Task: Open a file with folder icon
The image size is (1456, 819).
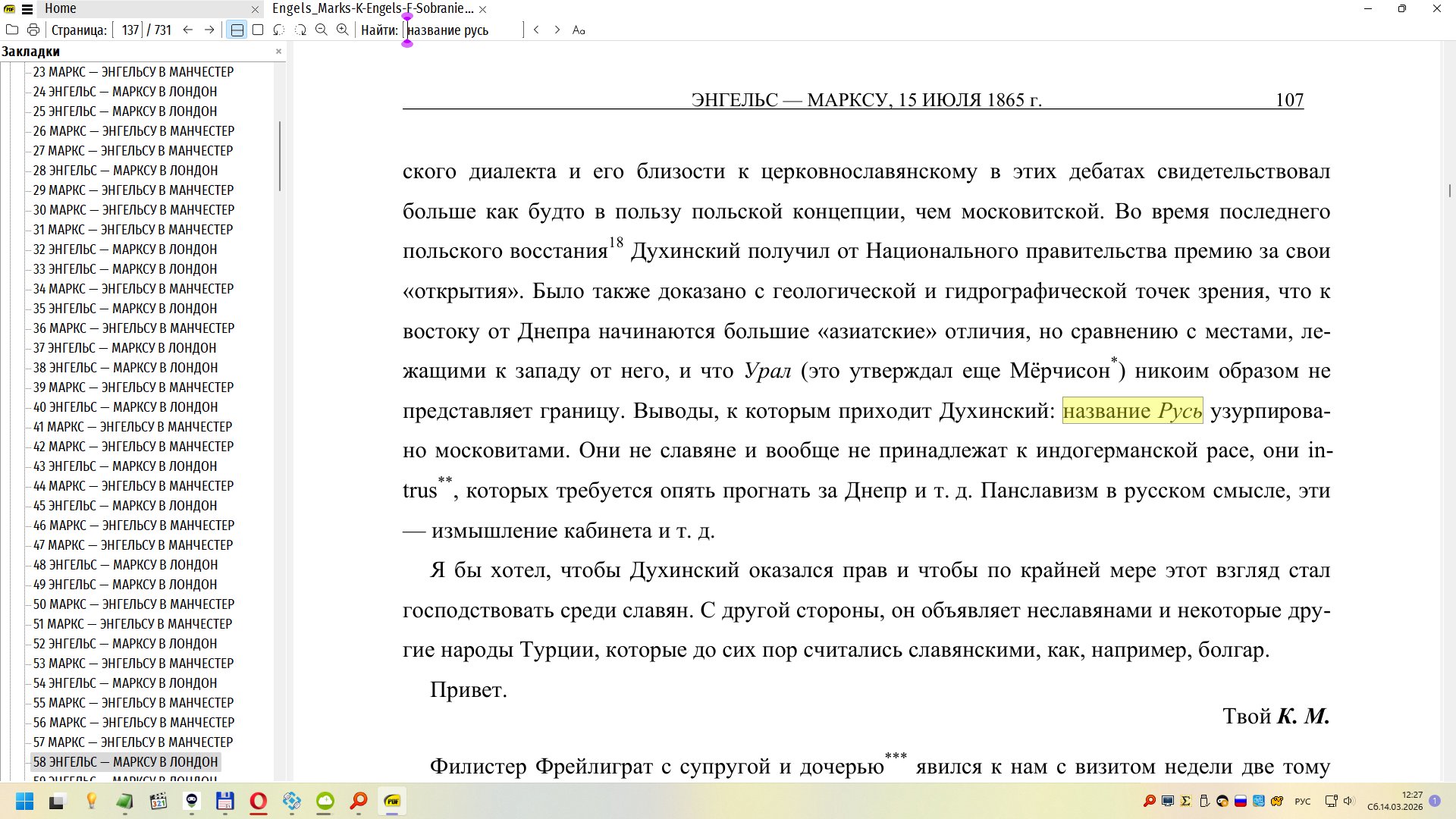Action: (x=12, y=30)
